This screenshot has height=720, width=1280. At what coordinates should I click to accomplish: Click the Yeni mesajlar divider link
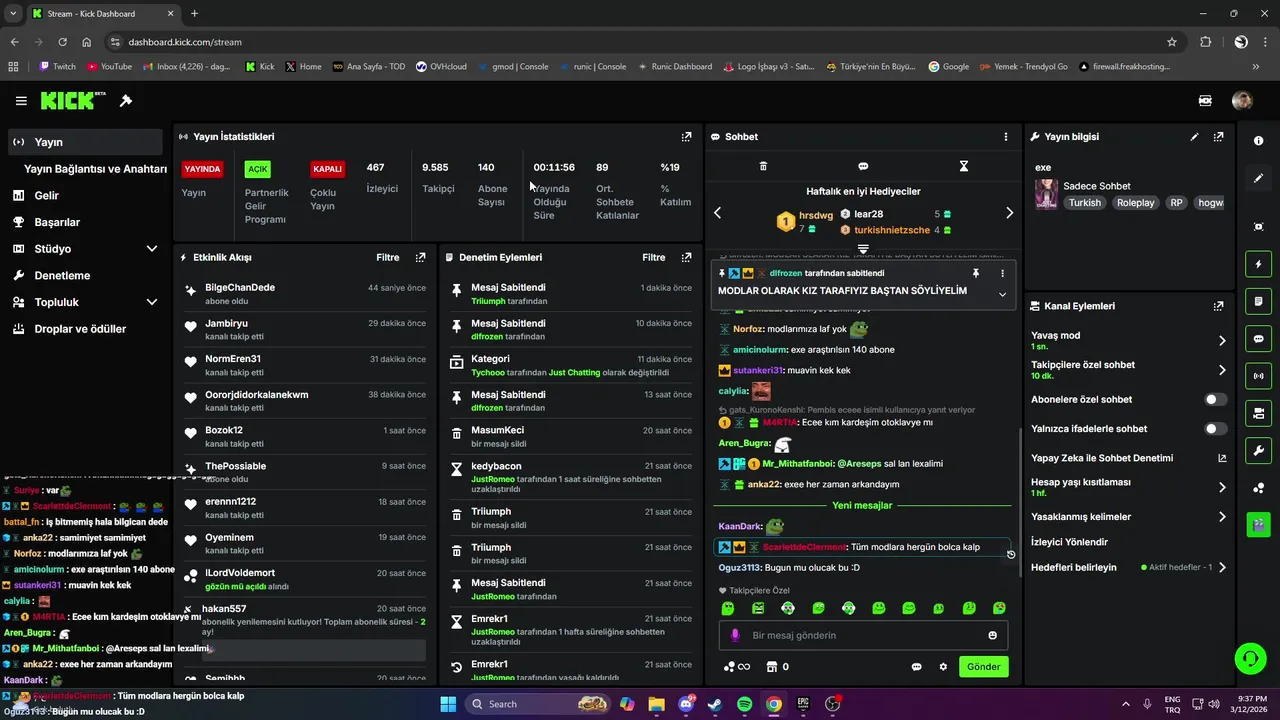click(862, 505)
